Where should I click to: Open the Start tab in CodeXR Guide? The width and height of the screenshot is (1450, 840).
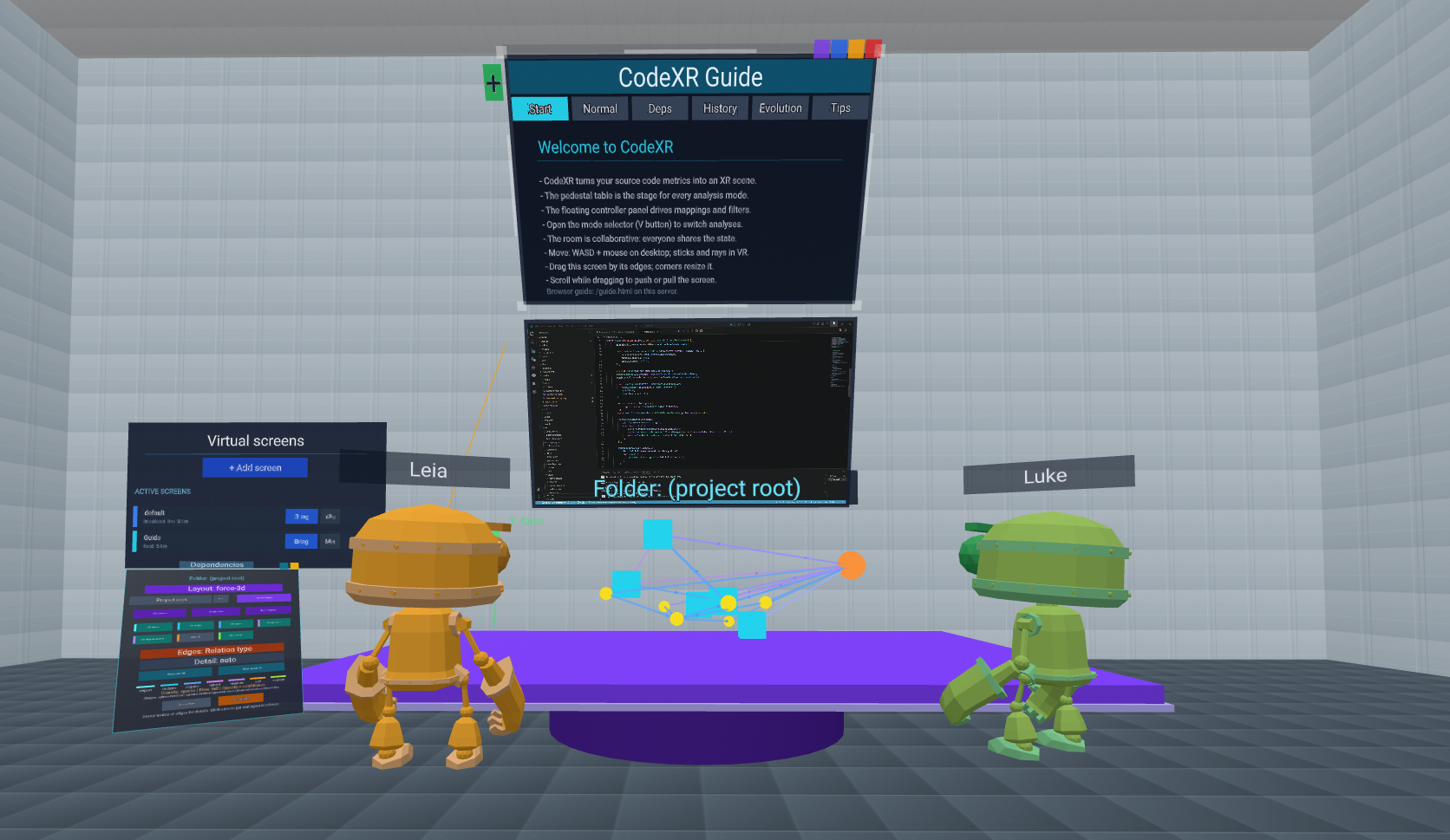(539, 108)
